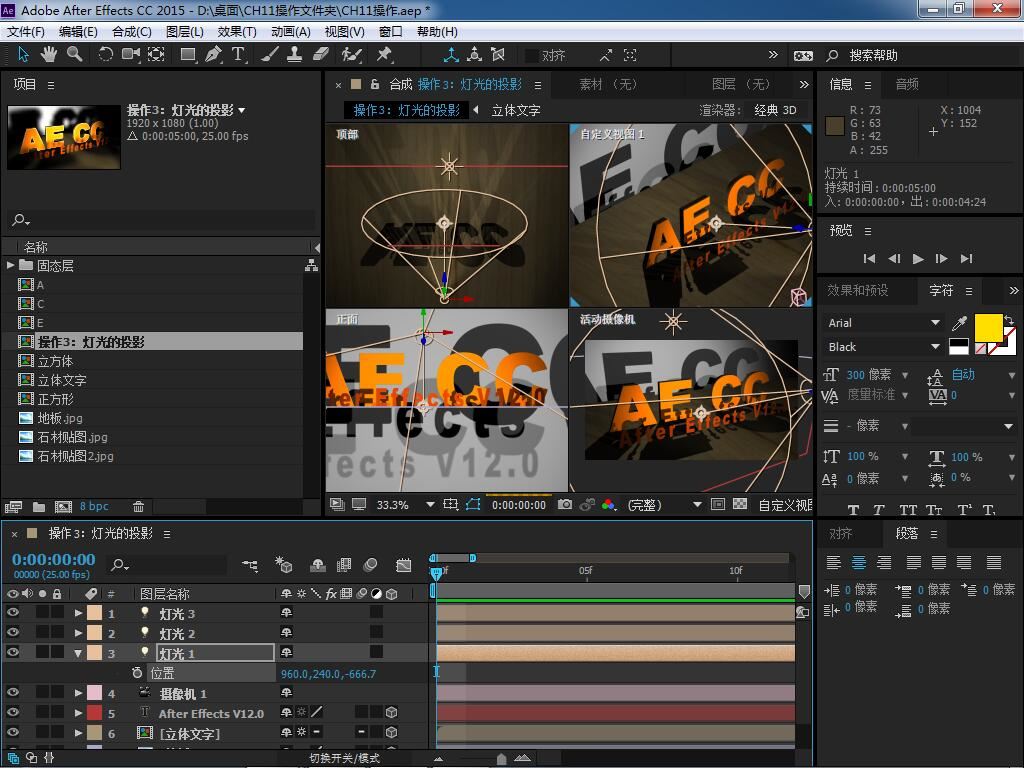Click the project composition thumbnail preview
The width and height of the screenshot is (1024, 768).
pos(64,137)
